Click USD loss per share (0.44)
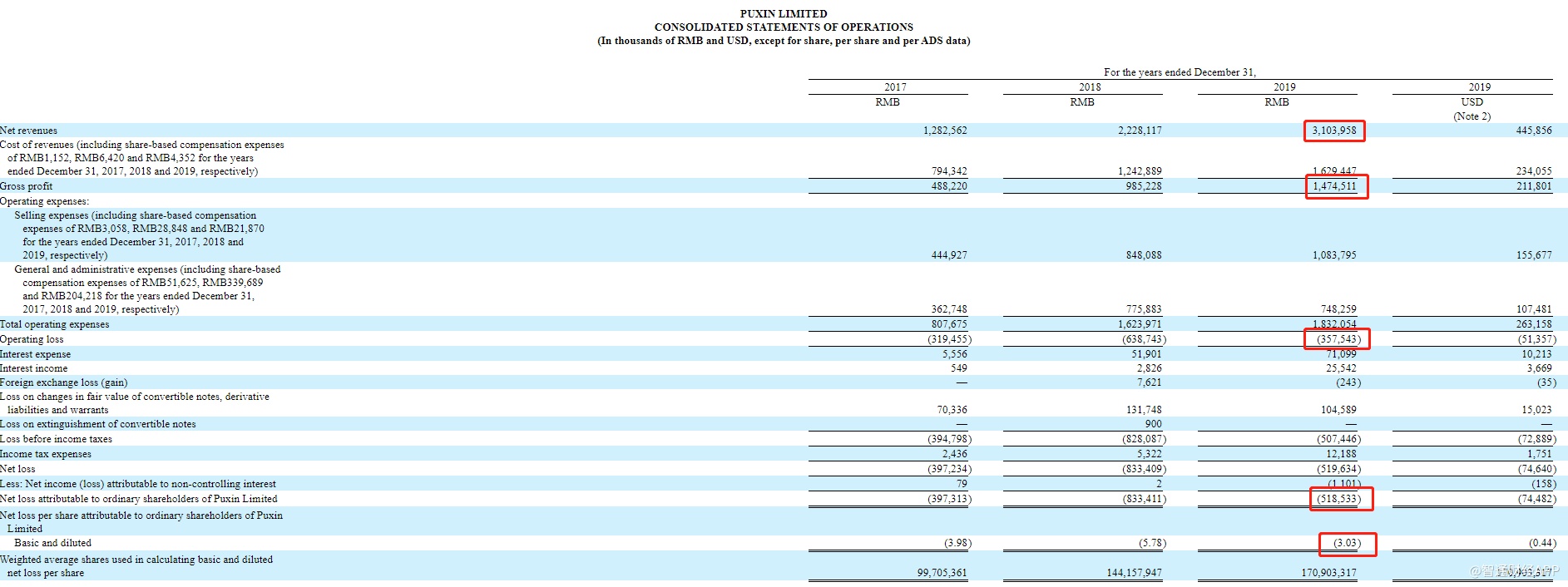This screenshot has width=1568, height=587. pyautogui.click(x=1542, y=543)
